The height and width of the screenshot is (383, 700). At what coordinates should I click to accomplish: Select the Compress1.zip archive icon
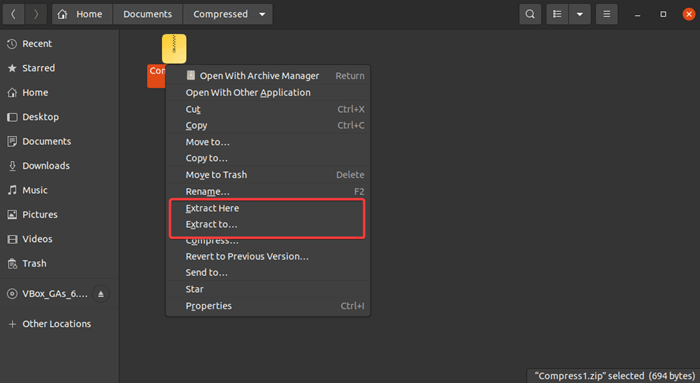(174, 49)
